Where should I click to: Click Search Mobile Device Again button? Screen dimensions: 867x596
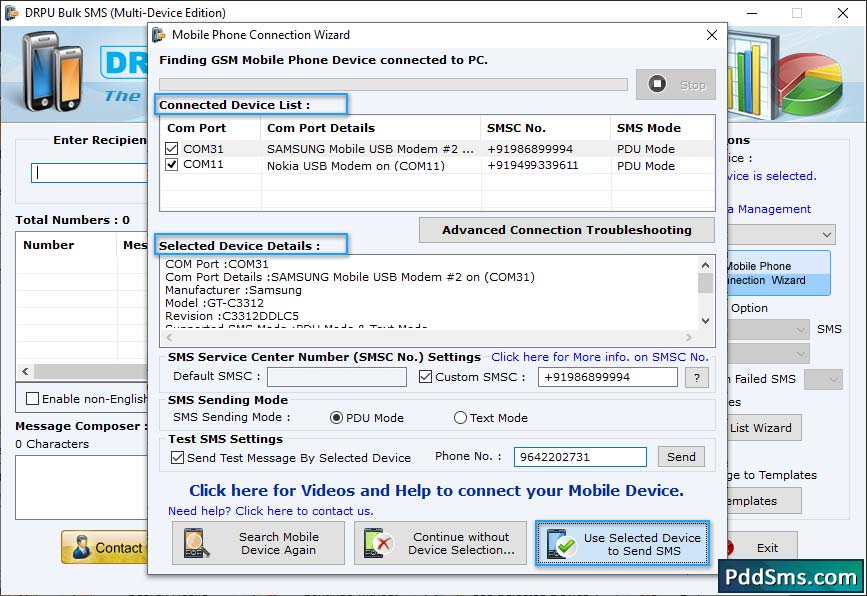point(258,543)
